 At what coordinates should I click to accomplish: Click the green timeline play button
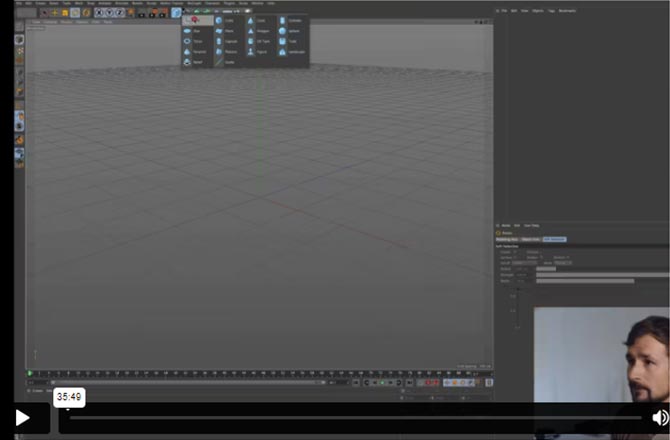coord(382,382)
